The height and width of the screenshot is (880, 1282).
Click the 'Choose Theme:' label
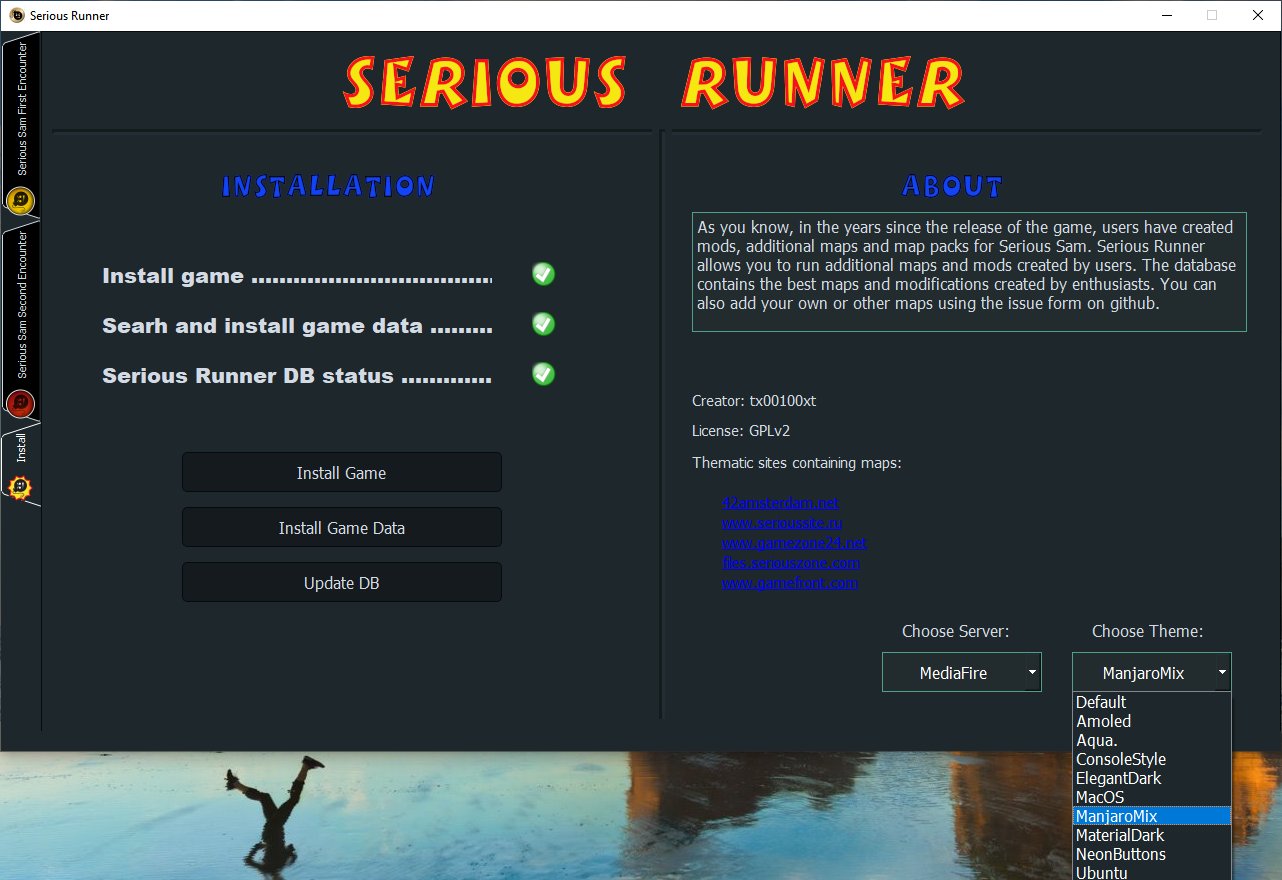[1148, 631]
